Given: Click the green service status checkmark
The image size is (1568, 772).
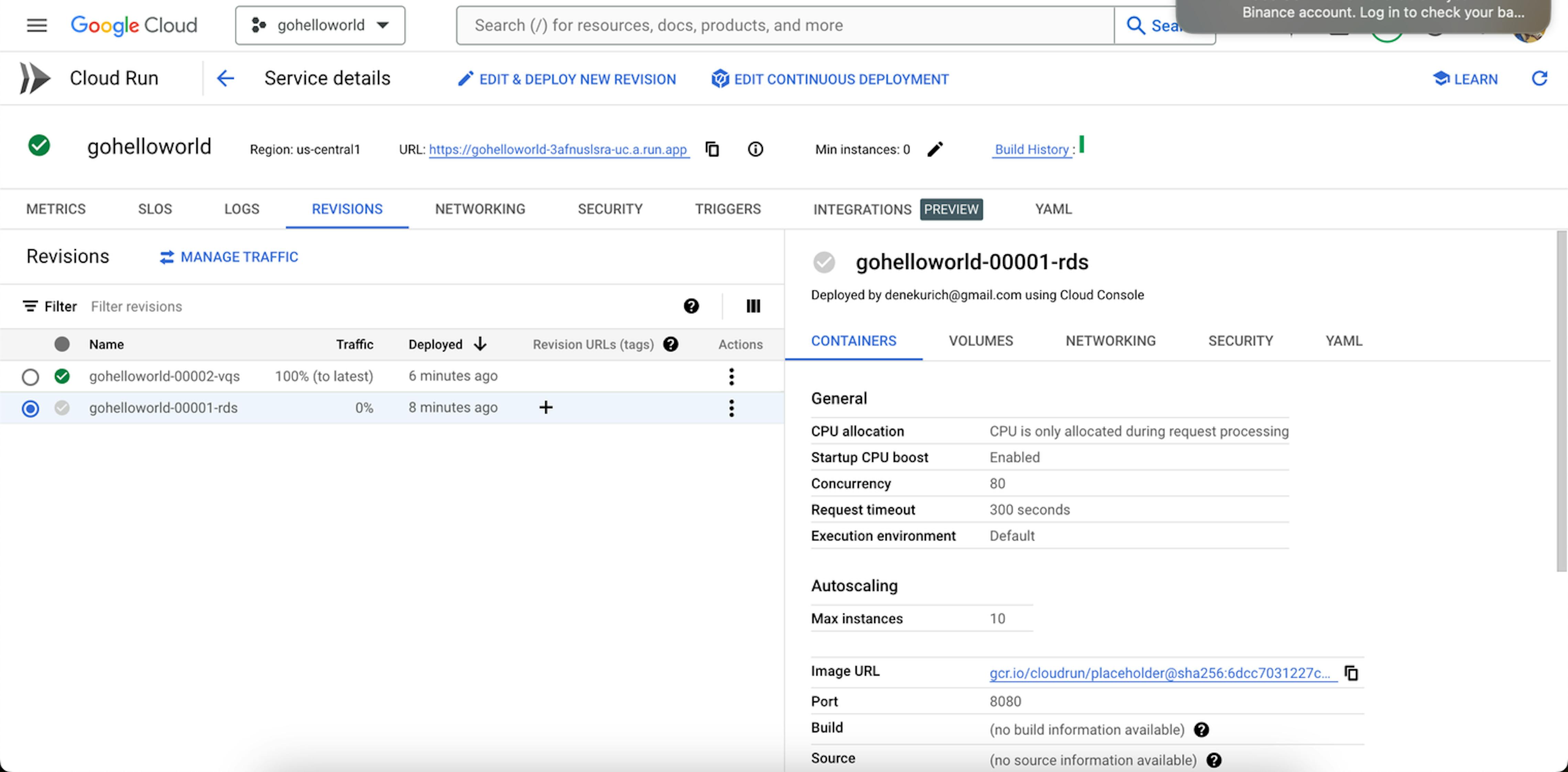Looking at the screenshot, I should [39, 146].
